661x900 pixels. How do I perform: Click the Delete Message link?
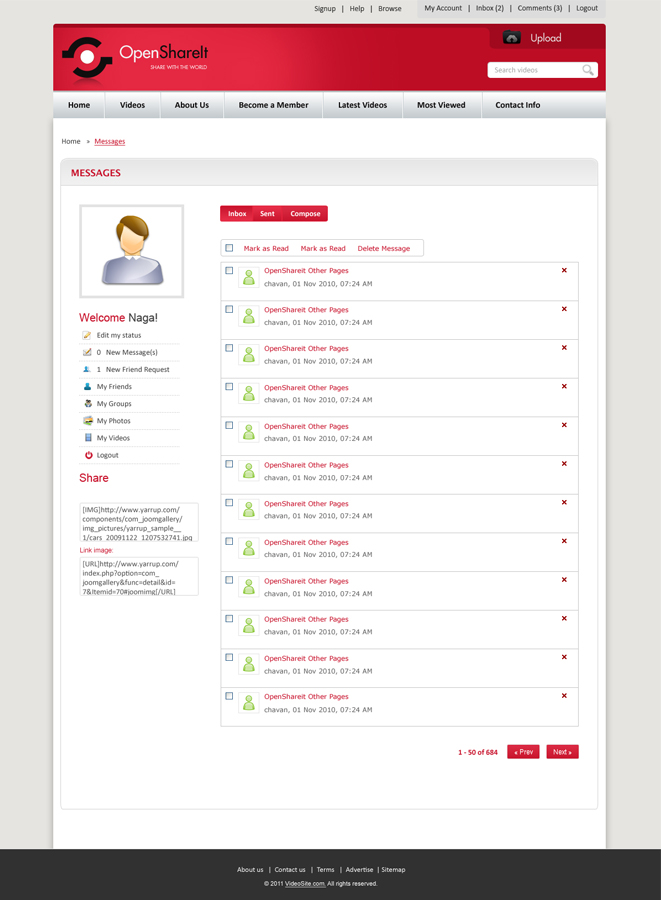coord(384,249)
